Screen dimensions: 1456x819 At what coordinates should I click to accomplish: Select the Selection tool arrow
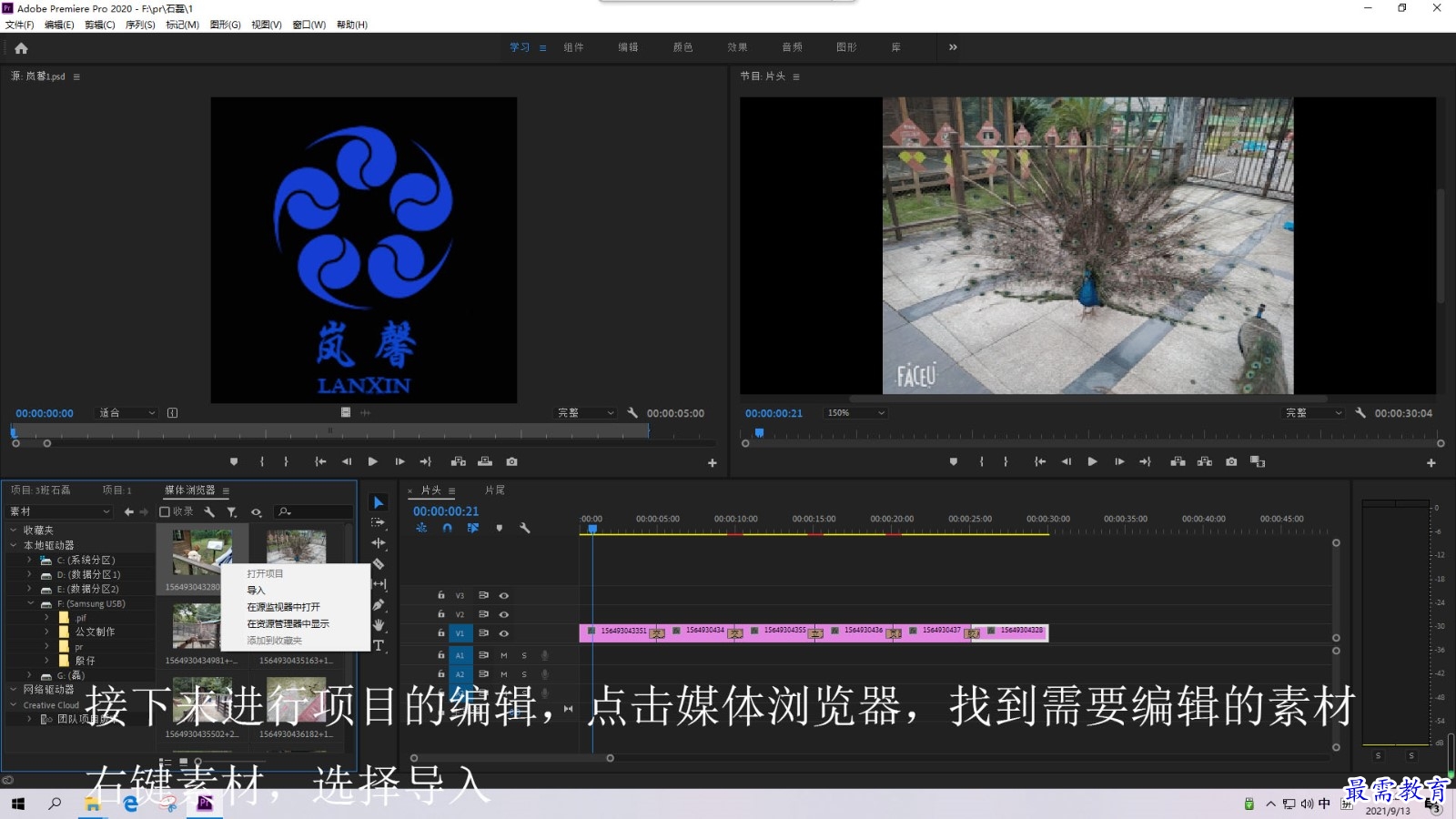tap(379, 502)
